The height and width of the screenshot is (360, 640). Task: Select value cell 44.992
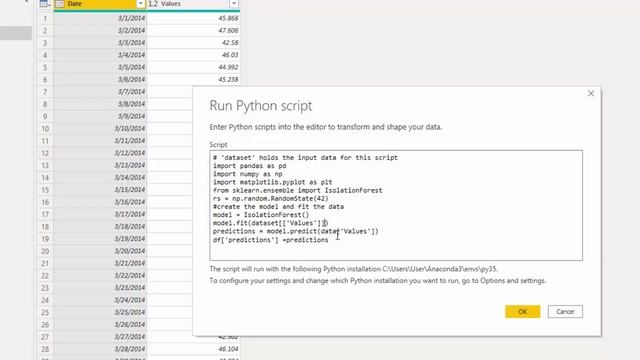tap(193, 67)
